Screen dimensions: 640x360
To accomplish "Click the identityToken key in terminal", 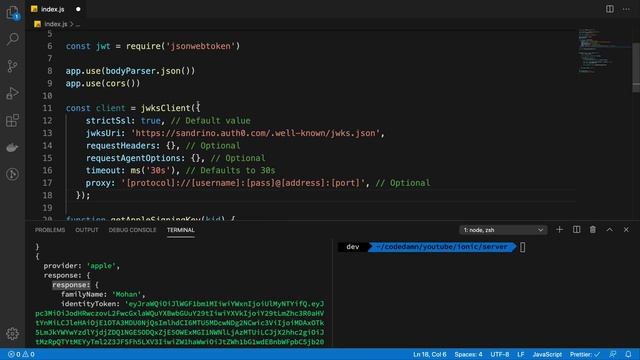I will pos(91,304).
